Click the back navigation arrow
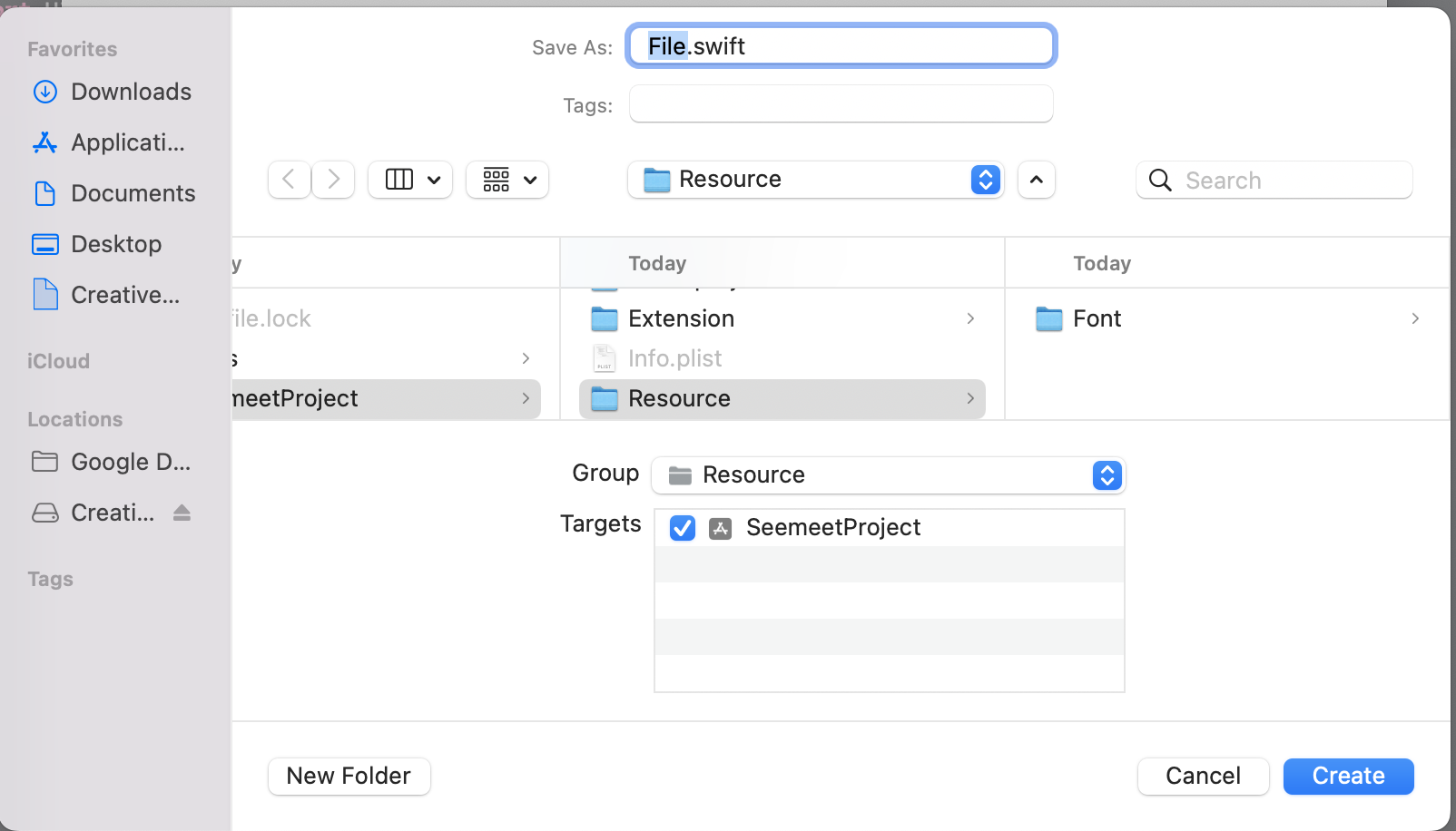 coord(290,180)
